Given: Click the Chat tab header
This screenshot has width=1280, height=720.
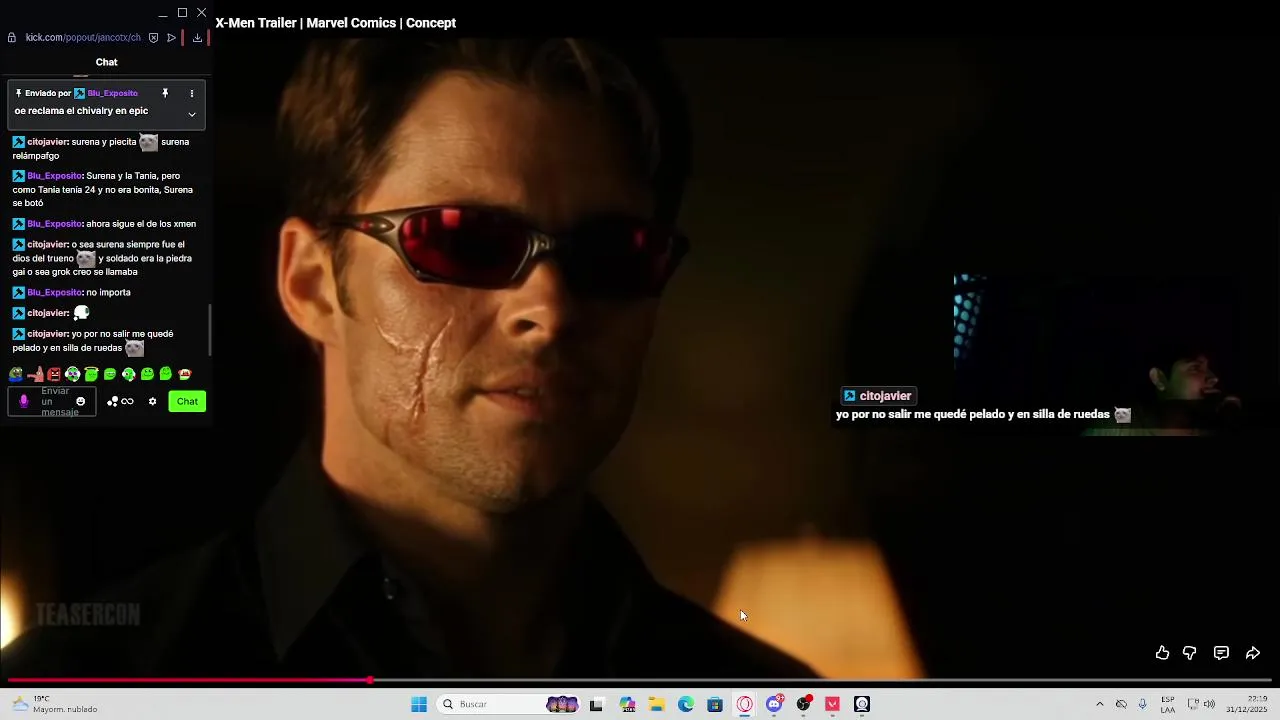Looking at the screenshot, I should coord(107,62).
